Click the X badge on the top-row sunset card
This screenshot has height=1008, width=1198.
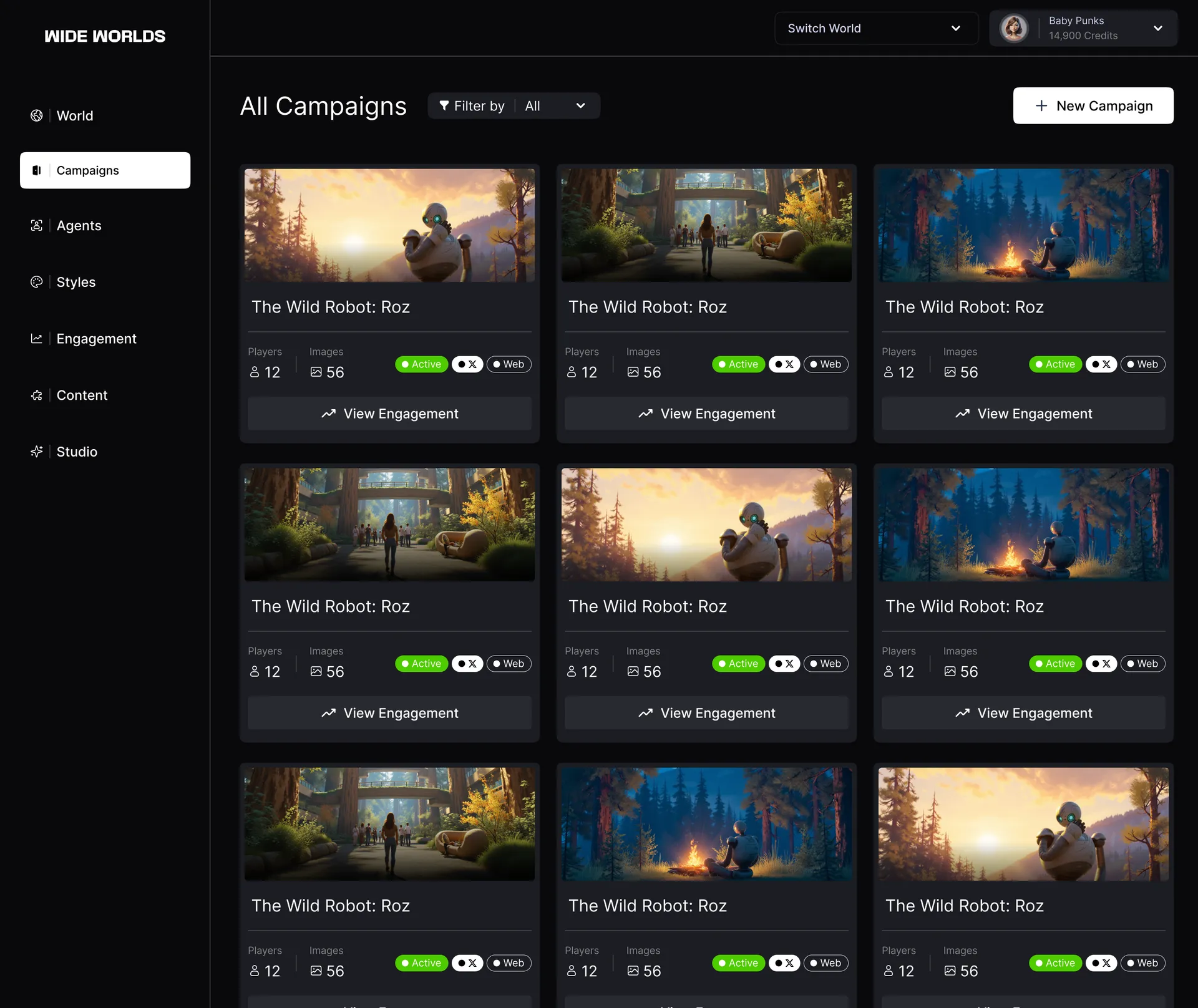click(467, 364)
